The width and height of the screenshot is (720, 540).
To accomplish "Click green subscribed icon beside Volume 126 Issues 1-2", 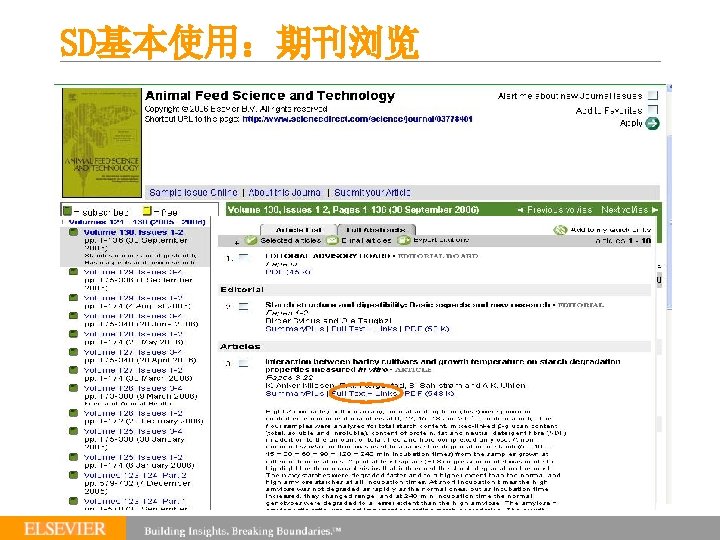I will [x=73, y=413].
